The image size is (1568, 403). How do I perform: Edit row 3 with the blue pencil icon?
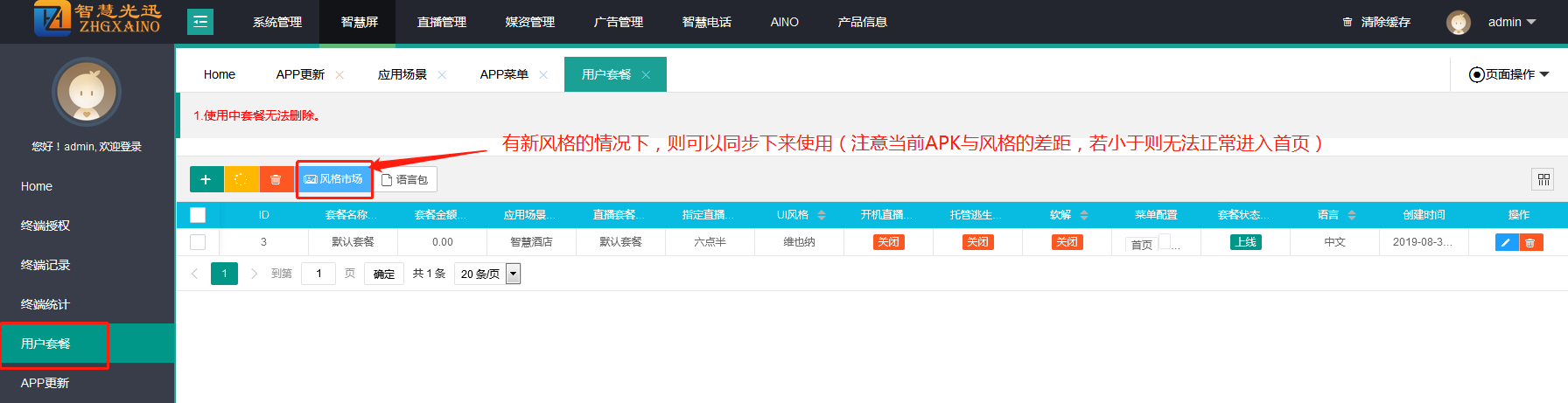pyautogui.click(x=1506, y=242)
